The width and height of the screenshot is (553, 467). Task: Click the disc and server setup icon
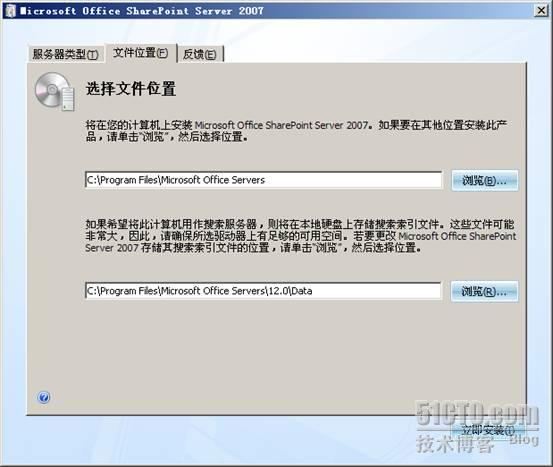point(55,91)
